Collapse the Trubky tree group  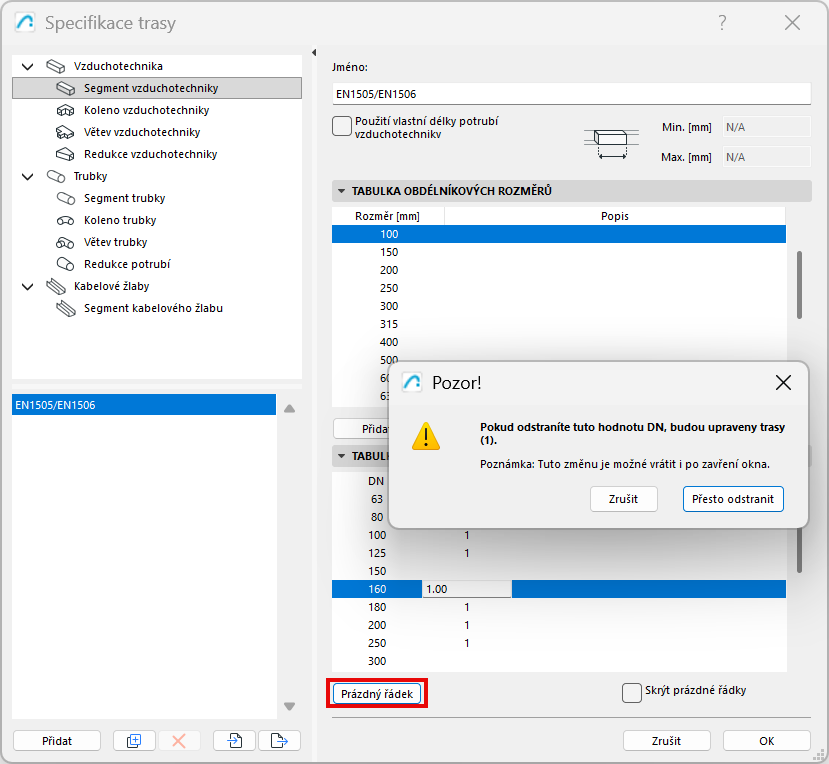click(x=27, y=177)
